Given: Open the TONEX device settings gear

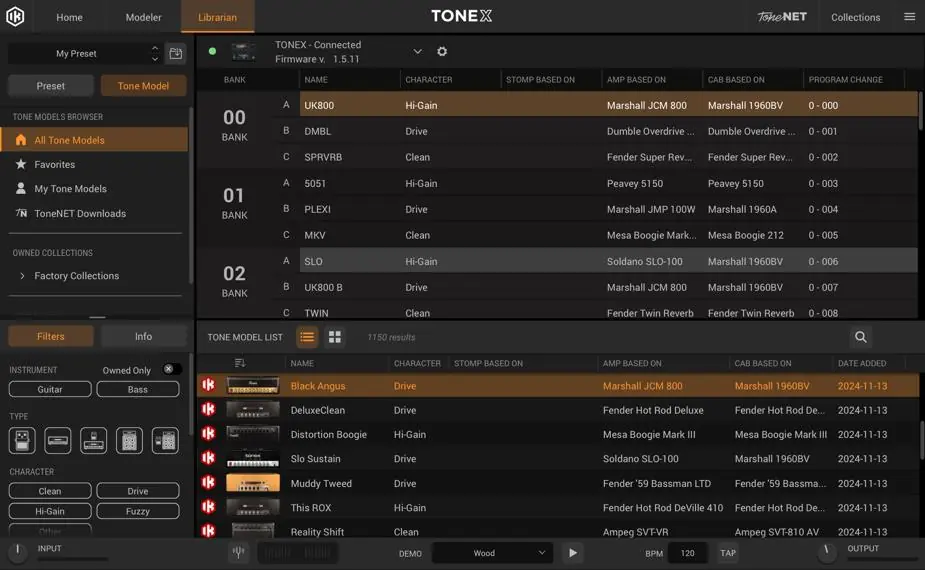Looking at the screenshot, I should click(442, 51).
